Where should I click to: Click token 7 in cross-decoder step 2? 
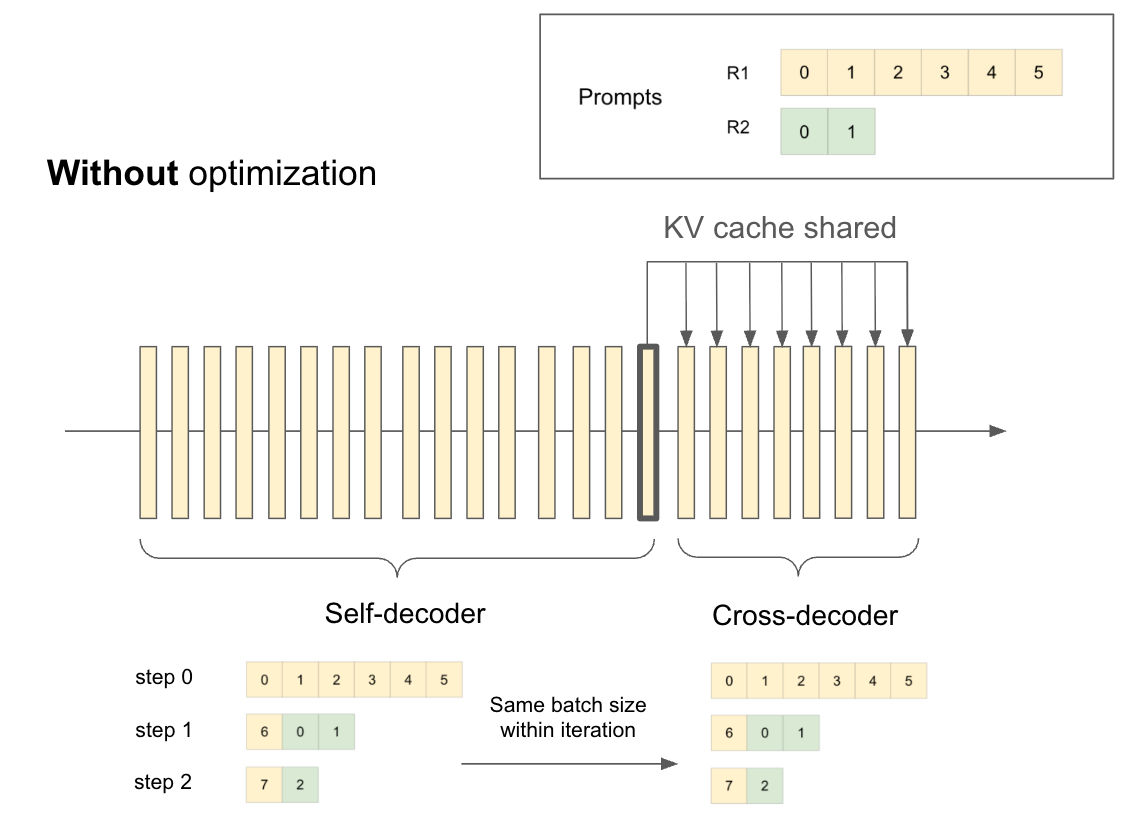[x=729, y=786]
